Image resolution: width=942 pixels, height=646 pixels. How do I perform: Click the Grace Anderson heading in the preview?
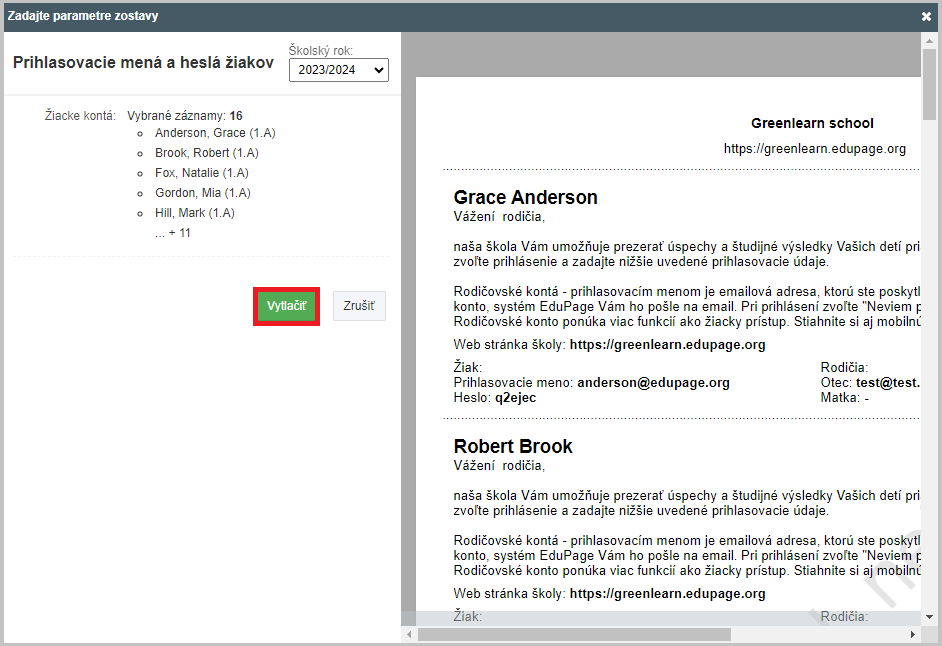pyautogui.click(x=525, y=197)
